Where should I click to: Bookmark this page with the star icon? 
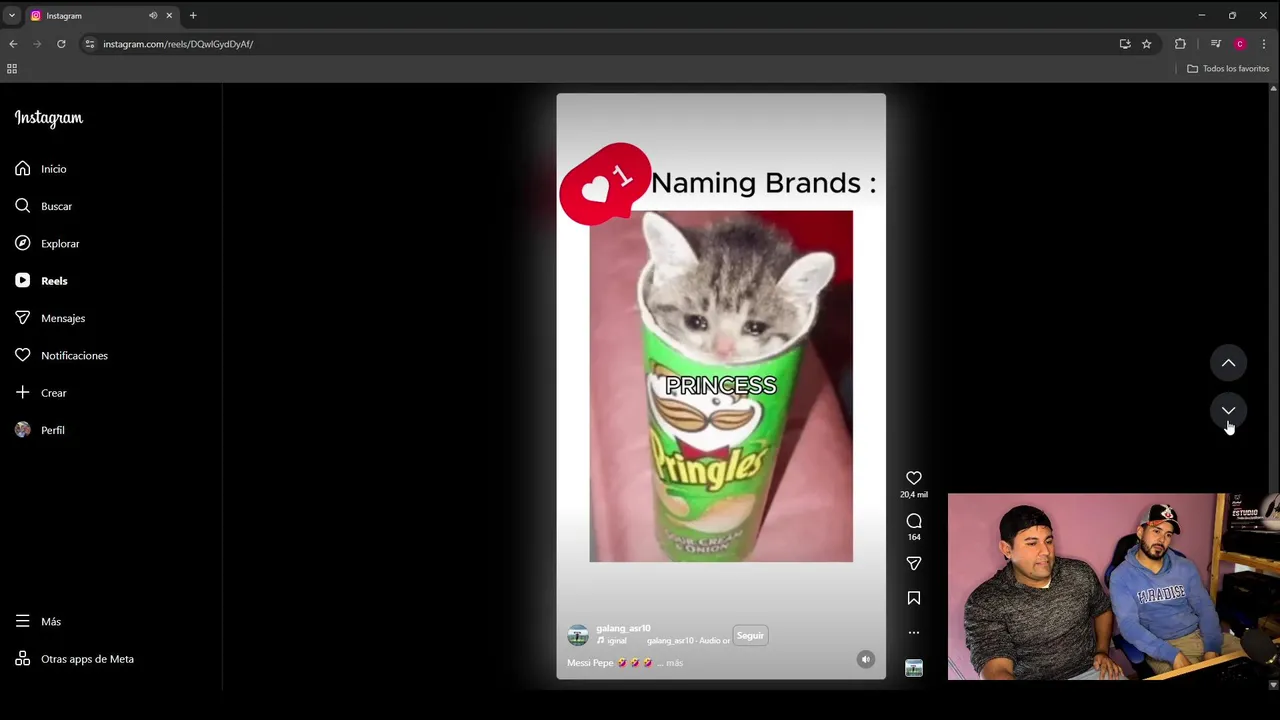1147,44
